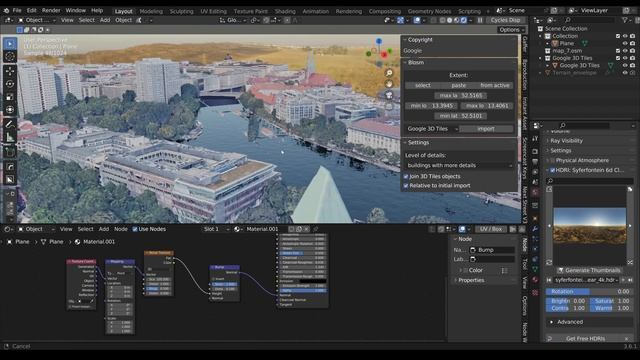The width and height of the screenshot is (640, 360).
Task: Switch to rendered viewport shading
Action: (x=464, y=20)
